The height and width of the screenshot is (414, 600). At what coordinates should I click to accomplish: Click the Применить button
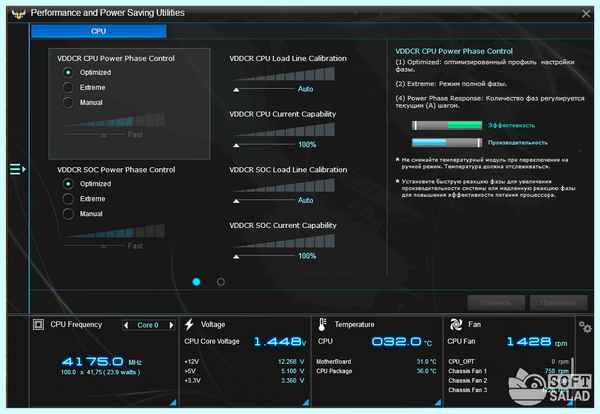558,303
